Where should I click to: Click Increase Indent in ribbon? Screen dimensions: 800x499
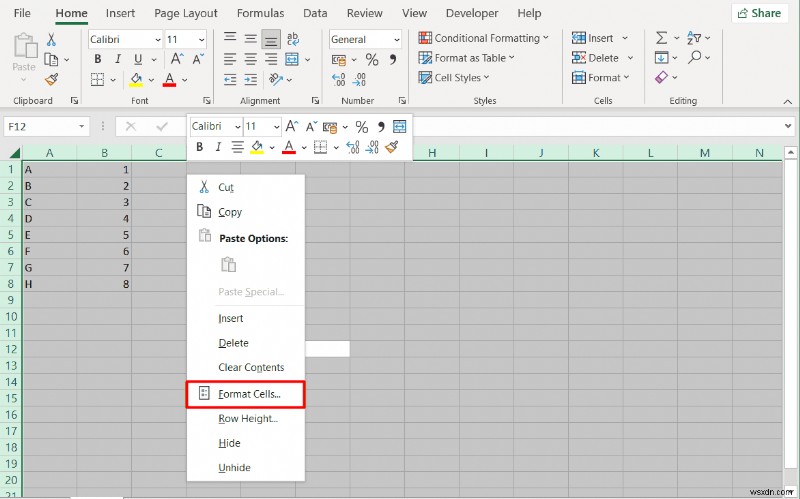(x=251, y=79)
